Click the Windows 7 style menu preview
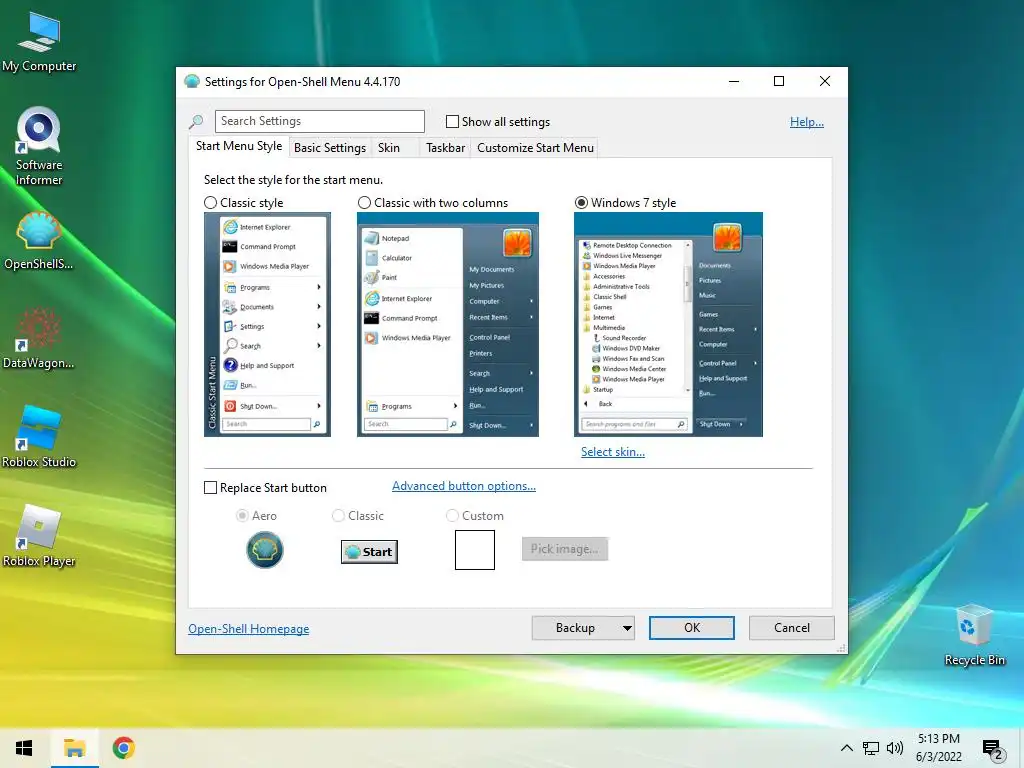The height and width of the screenshot is (768, 1024). (x=668, y=324)
